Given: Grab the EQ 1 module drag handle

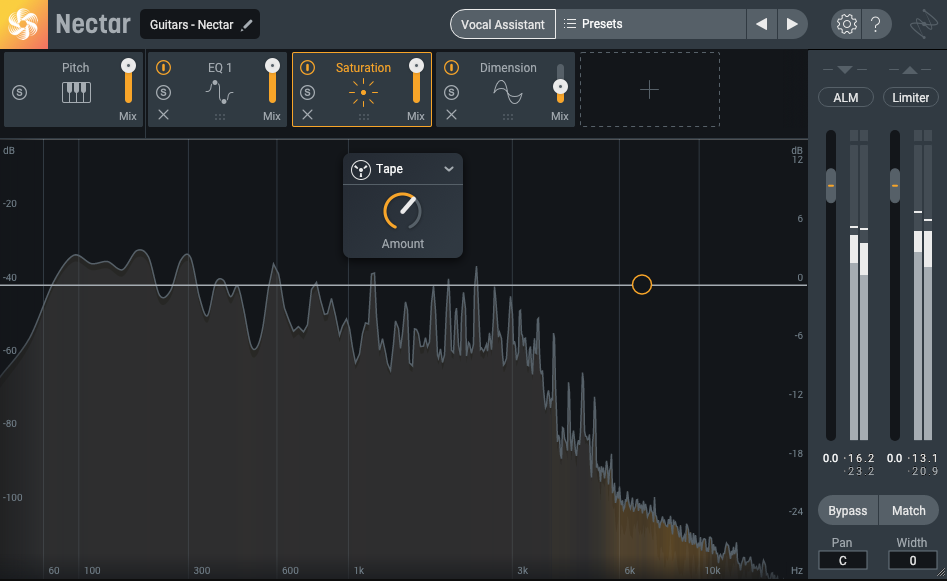Looking at the screenshot, I should point(220,117).
